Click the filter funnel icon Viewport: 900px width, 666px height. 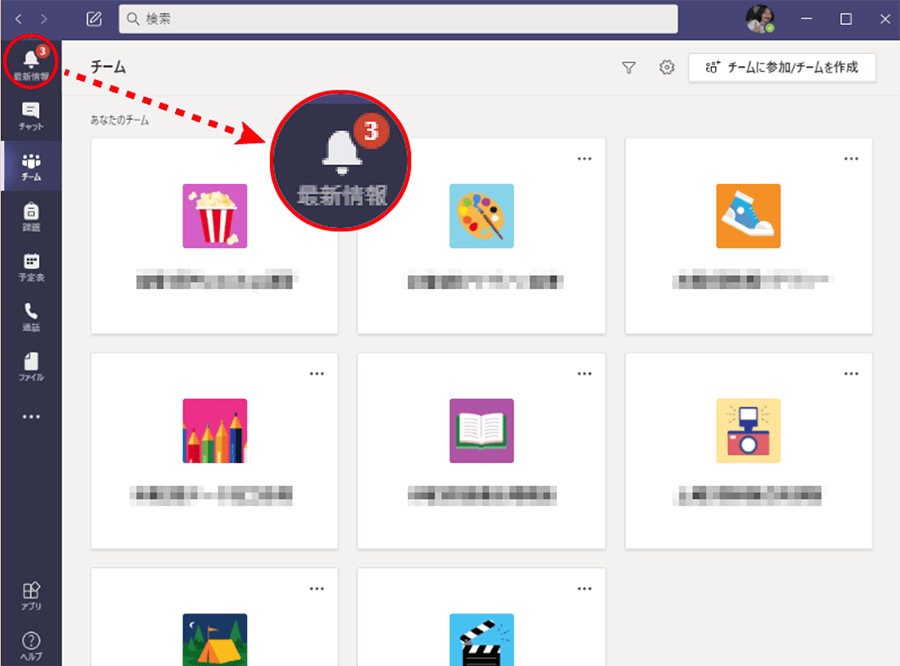tap(629, 68)
